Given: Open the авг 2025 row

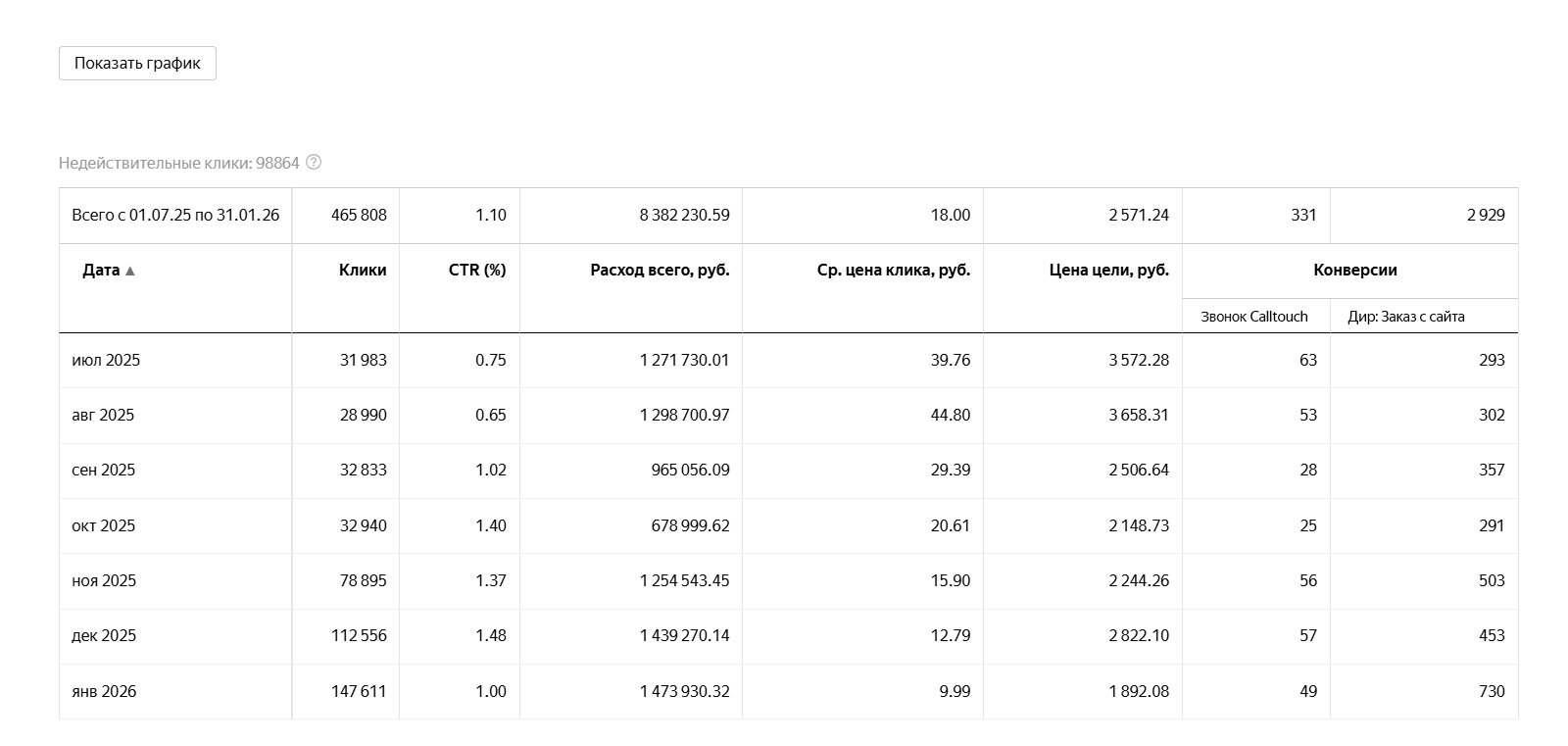Looking at the screenshot, I should click(x=788, y=415).
